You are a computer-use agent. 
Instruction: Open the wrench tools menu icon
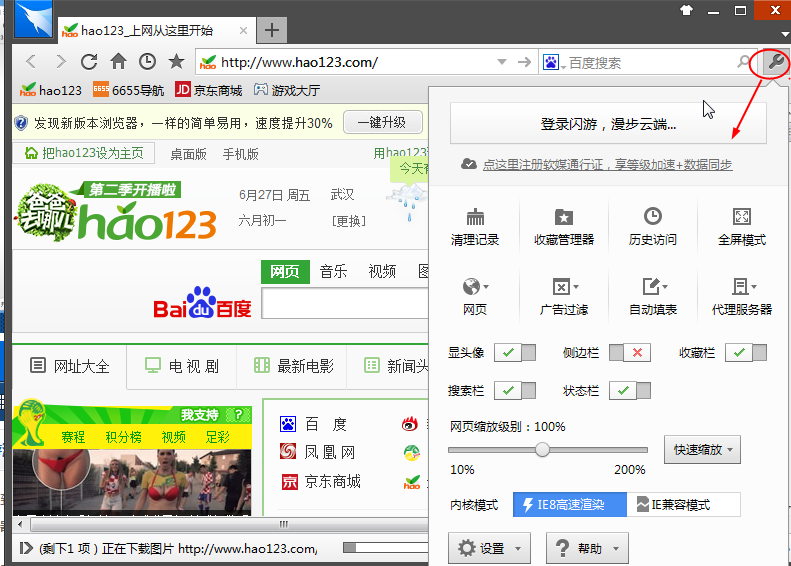pos(775,63)
